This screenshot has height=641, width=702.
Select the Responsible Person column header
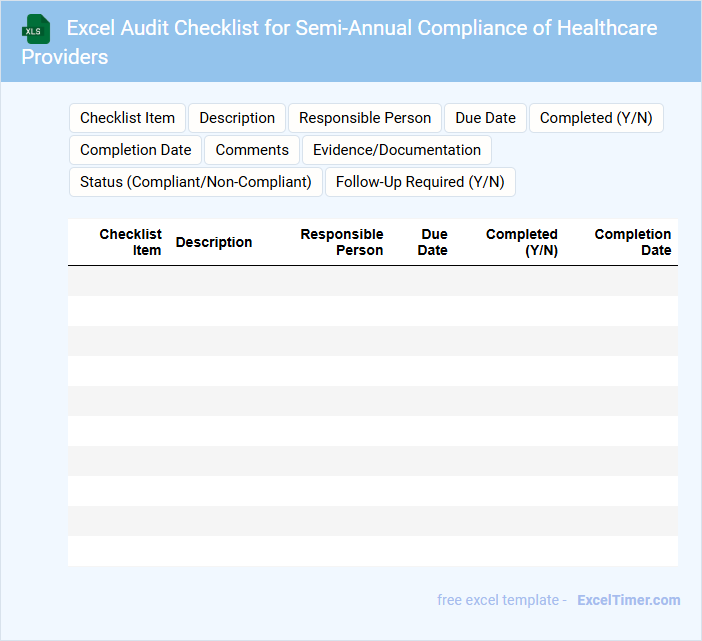[342, 242]
